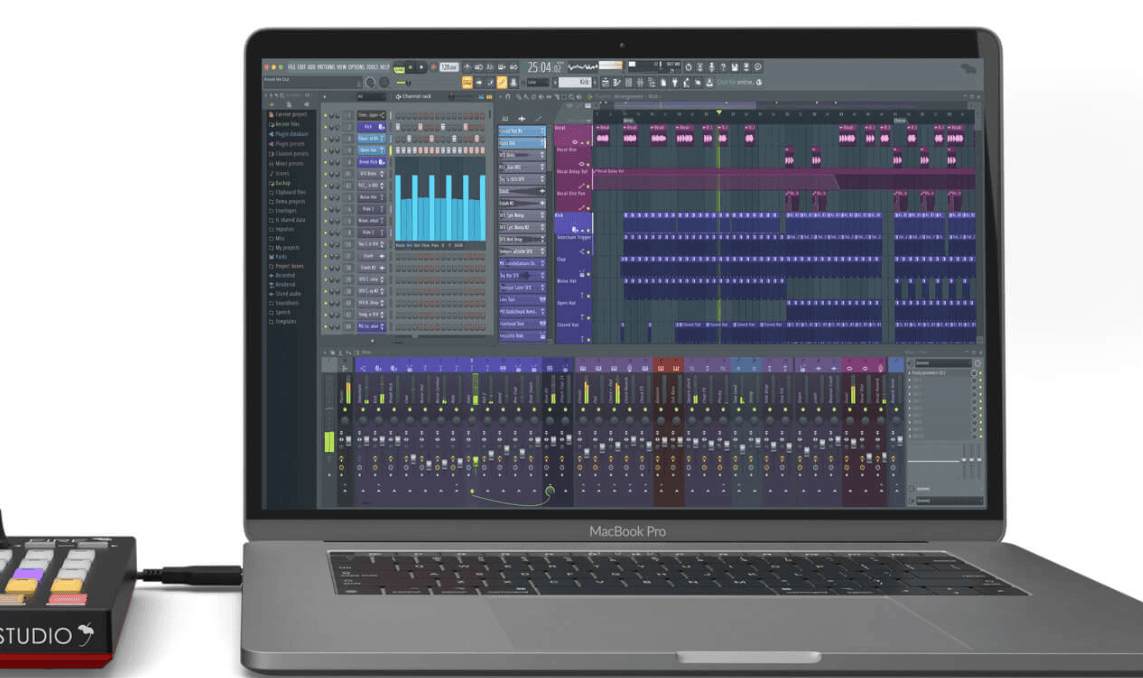Toggle the loop recording icon
This screenshot has width=1143, height=678.
[x=514, y=67]
